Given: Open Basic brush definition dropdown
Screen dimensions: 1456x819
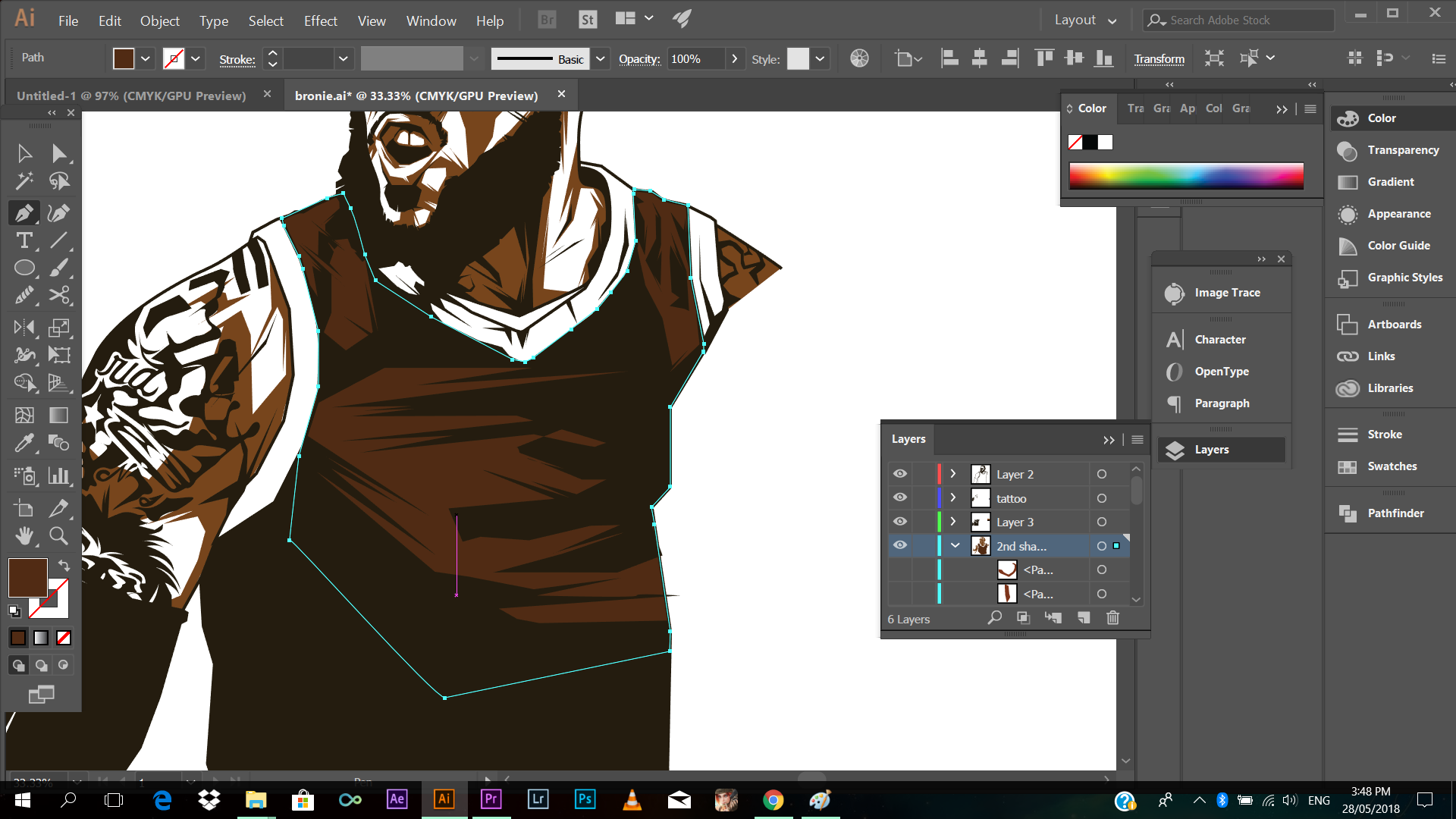Looking at the screenshot, I should coord(601,58).
